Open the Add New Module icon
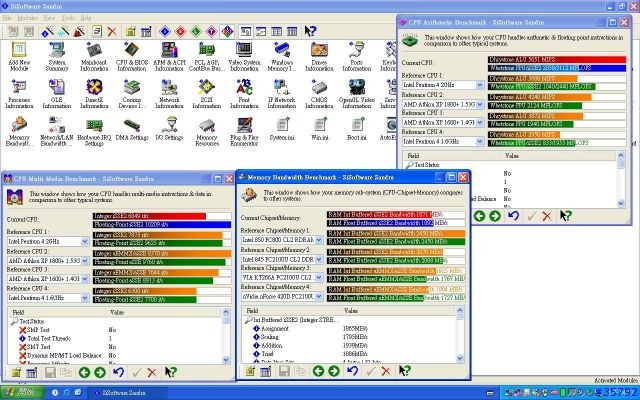This screenshot has width=640, height=400. [x=19, y=56]
